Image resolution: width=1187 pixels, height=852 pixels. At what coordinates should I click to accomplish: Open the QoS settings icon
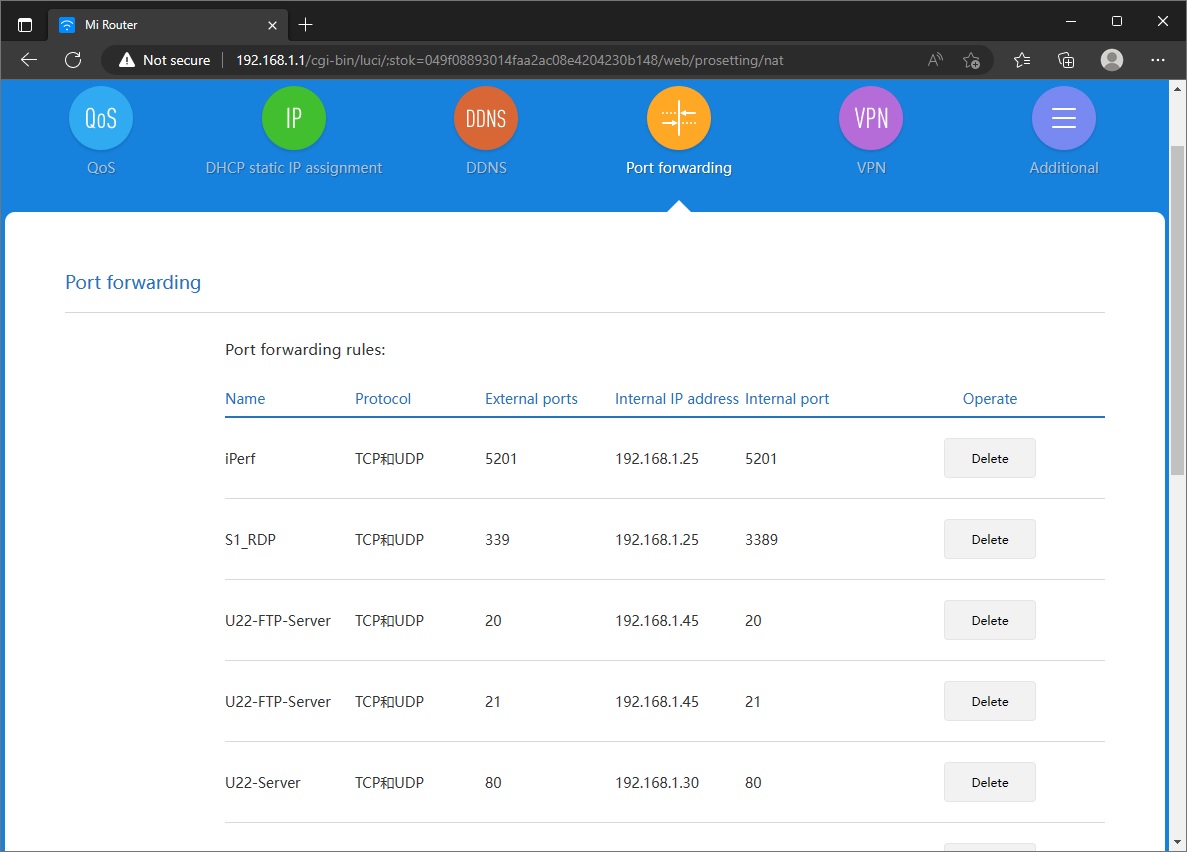pos(100,118)
